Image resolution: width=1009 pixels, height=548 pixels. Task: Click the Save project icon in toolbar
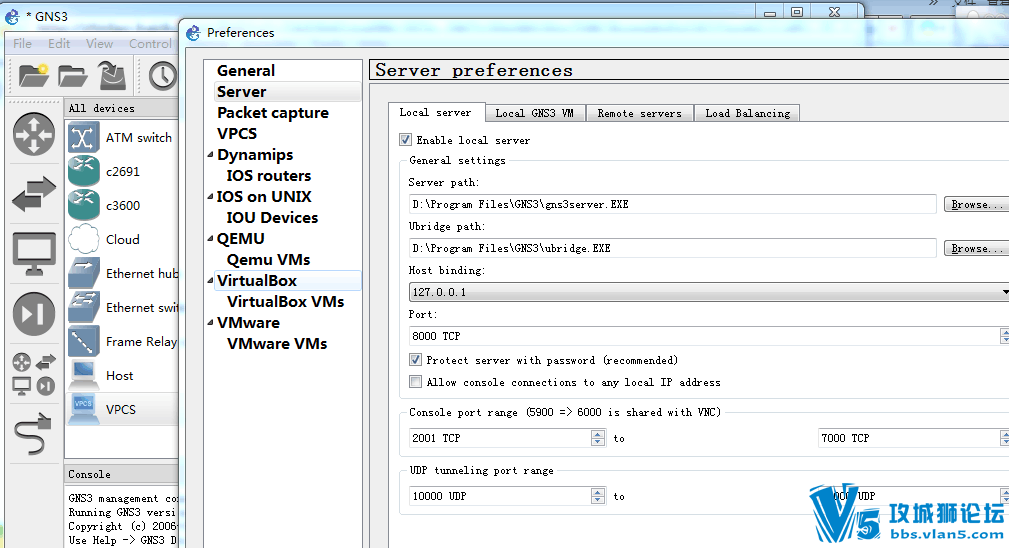[x=112, y=75]
